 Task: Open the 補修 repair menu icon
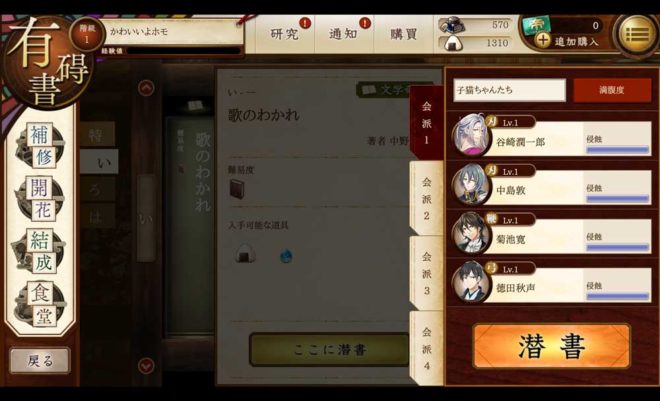[x=40, y=146]
